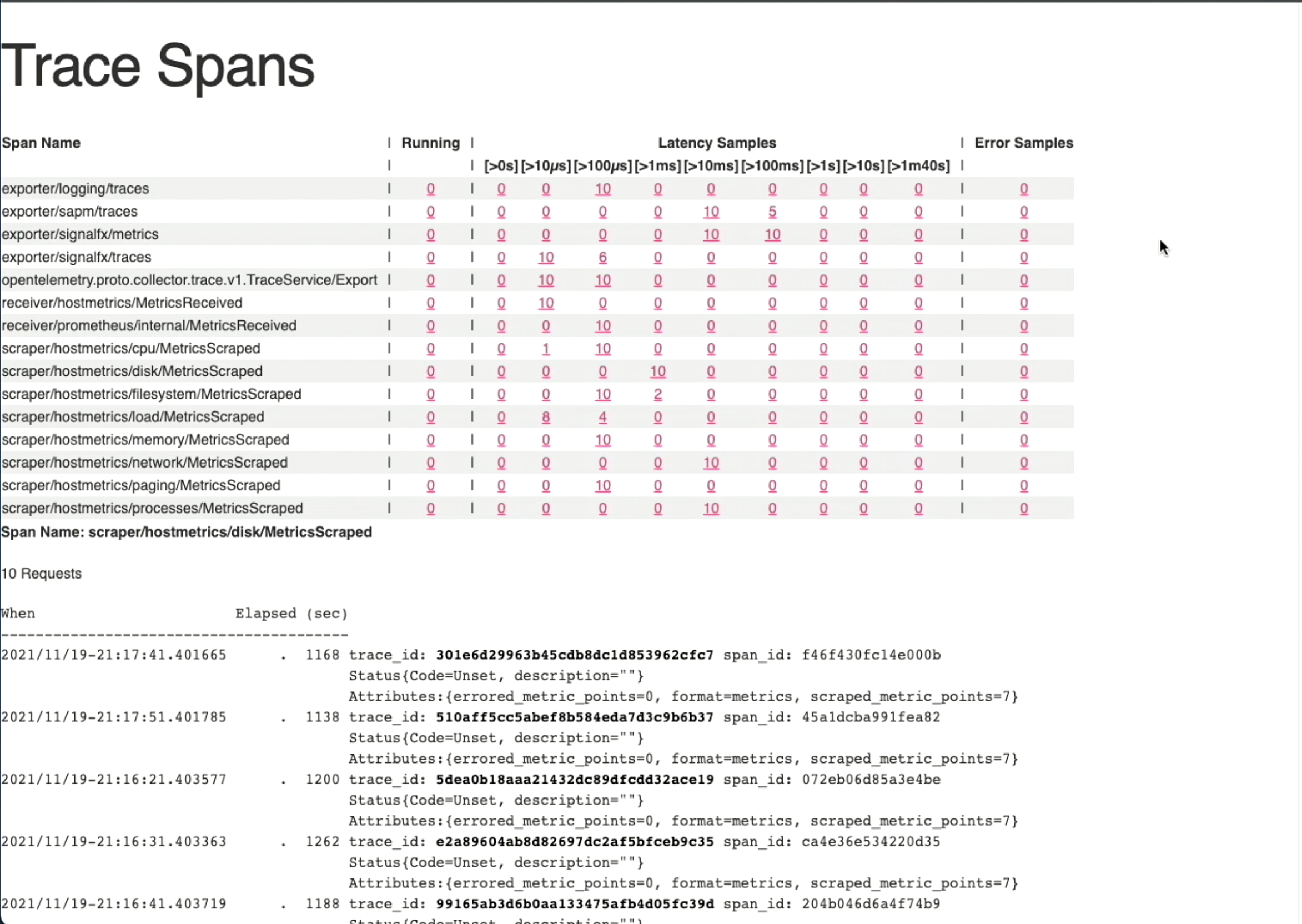The height and width of the screenshot is (924, 1302).
Task: Open the 10 >100ms samples for scraper/hostmetrics/network/MetricsScraped
Action: click(x=711, y=462)
